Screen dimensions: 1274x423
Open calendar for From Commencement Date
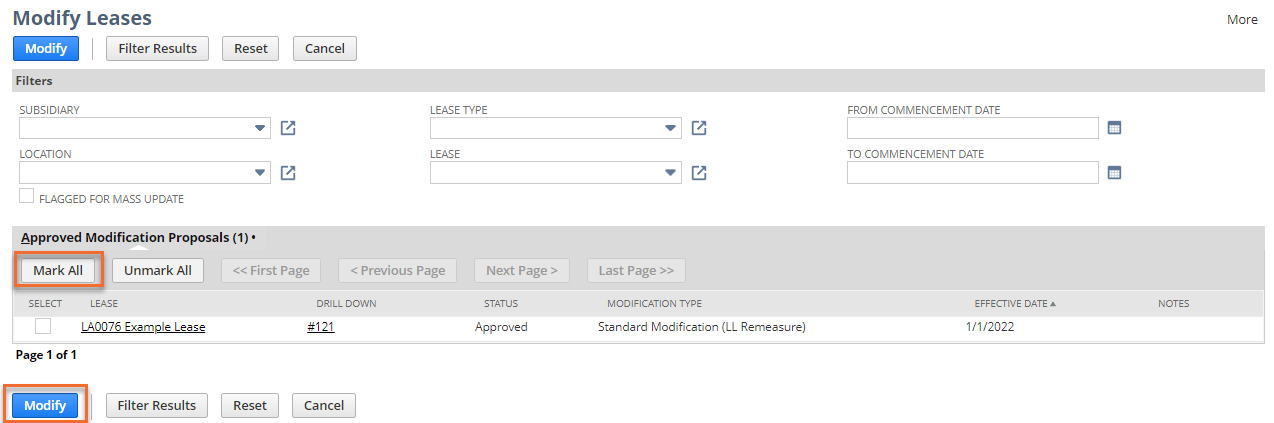coord(1114,128)
